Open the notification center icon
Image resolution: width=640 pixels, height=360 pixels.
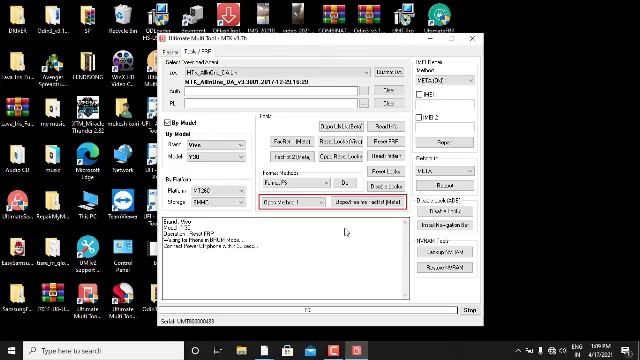(624, 351)
